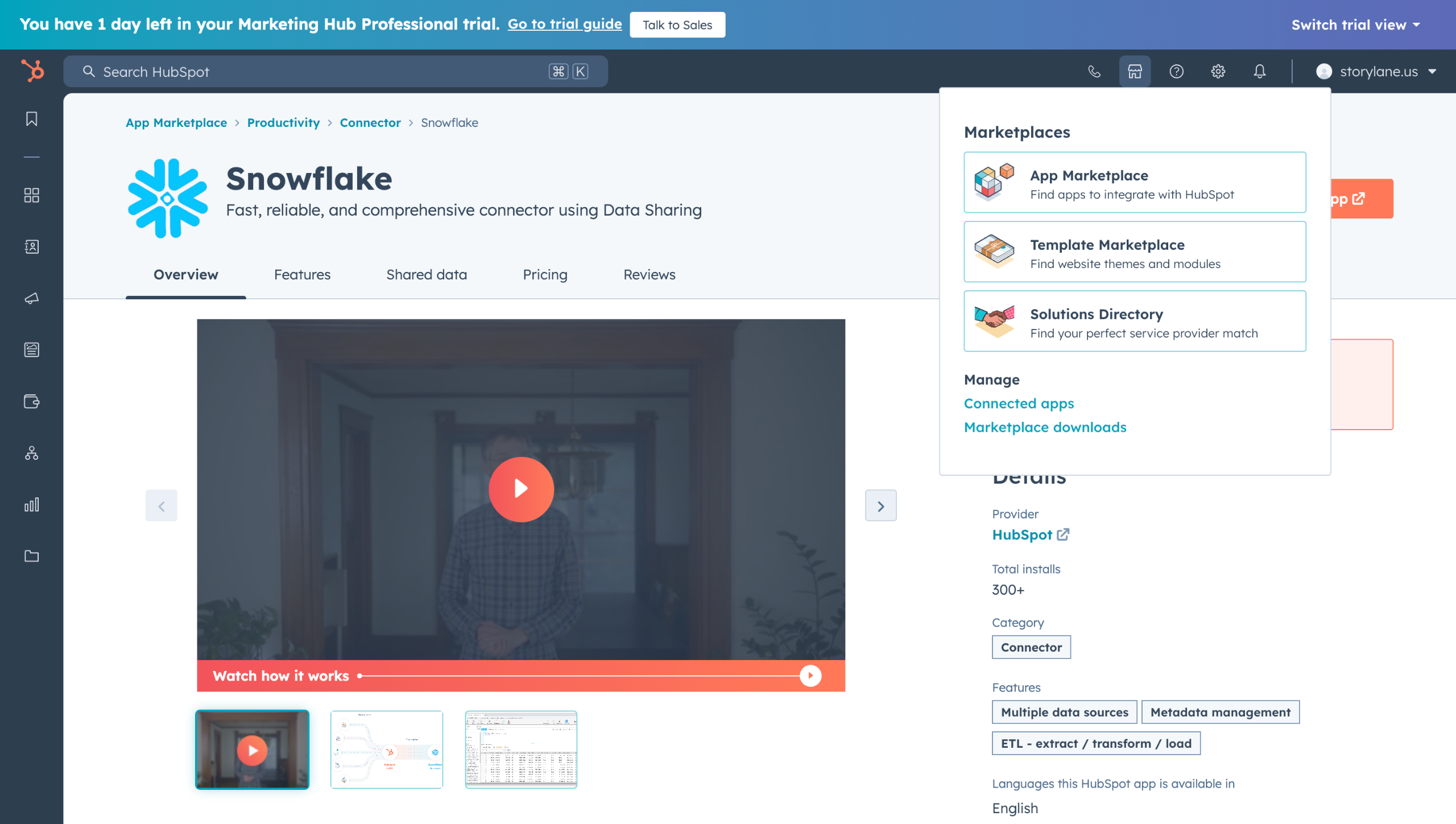Click the phone calling icon in the header
The image size is (1456, 824).
(x=1094, y=72)
